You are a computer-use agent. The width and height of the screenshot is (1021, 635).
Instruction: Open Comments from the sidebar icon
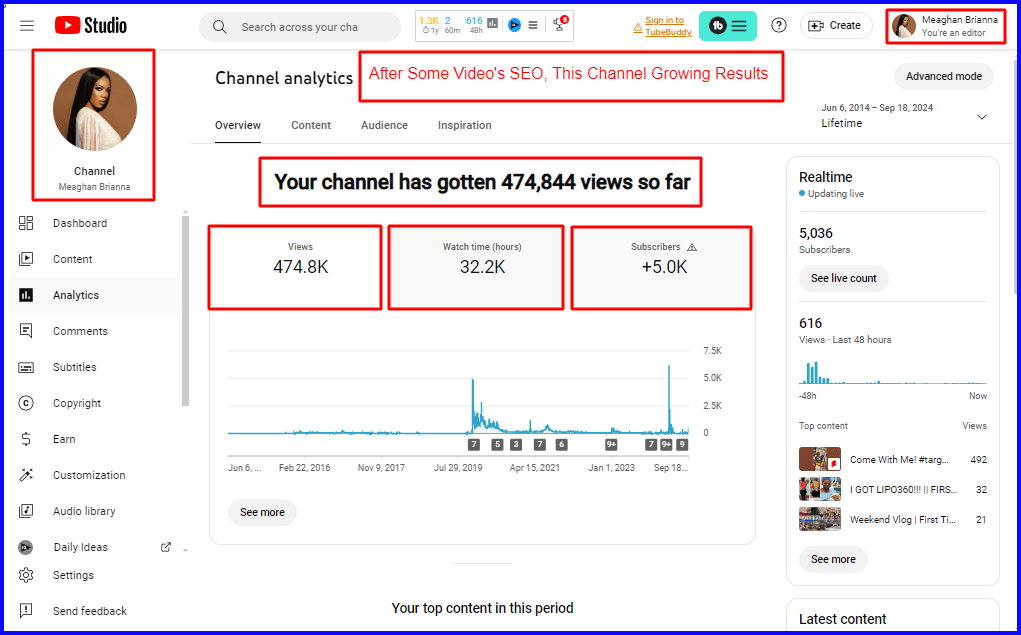(x=27, y=331)
